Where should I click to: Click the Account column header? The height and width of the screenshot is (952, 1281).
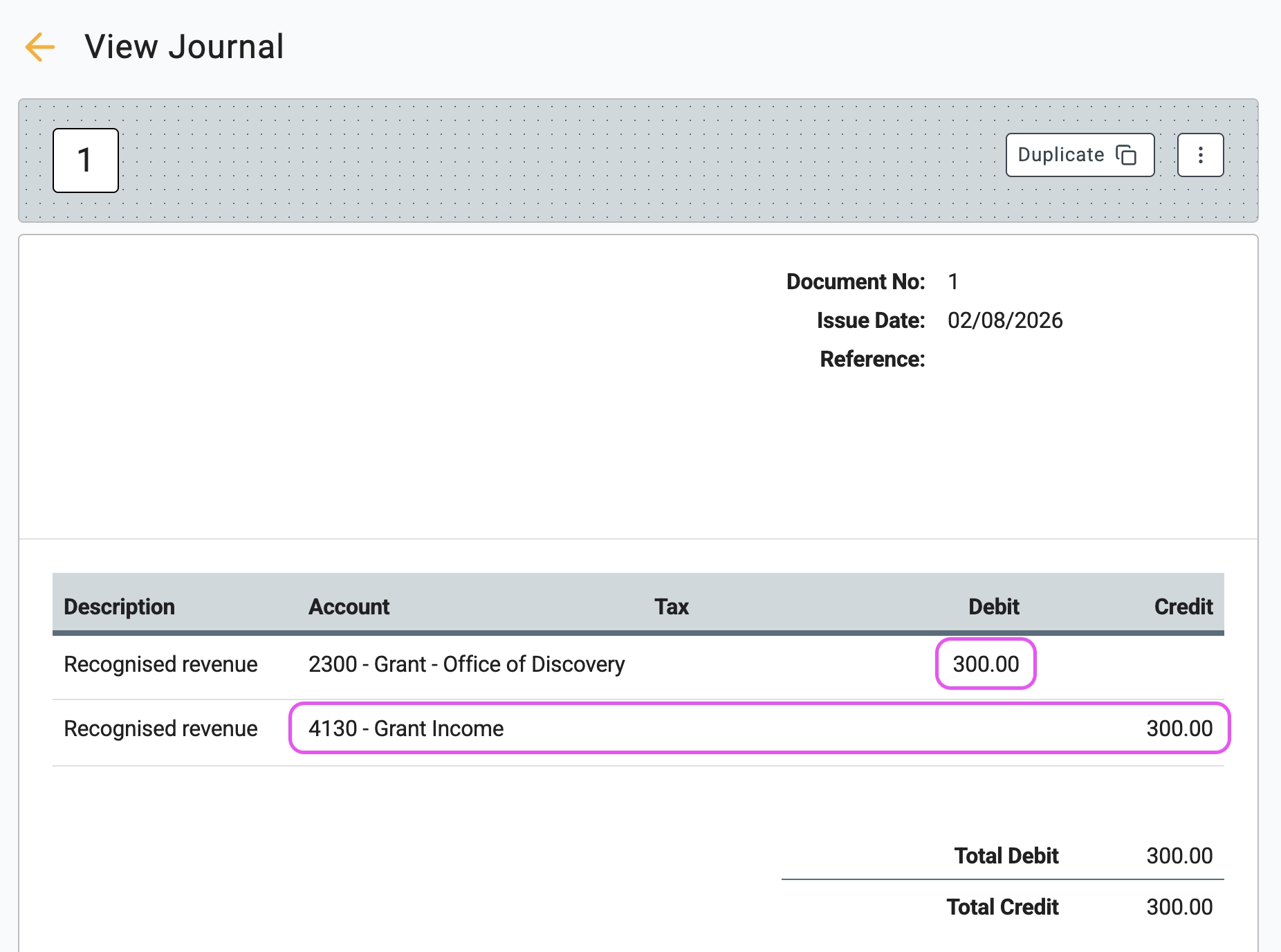click(349, 607)
